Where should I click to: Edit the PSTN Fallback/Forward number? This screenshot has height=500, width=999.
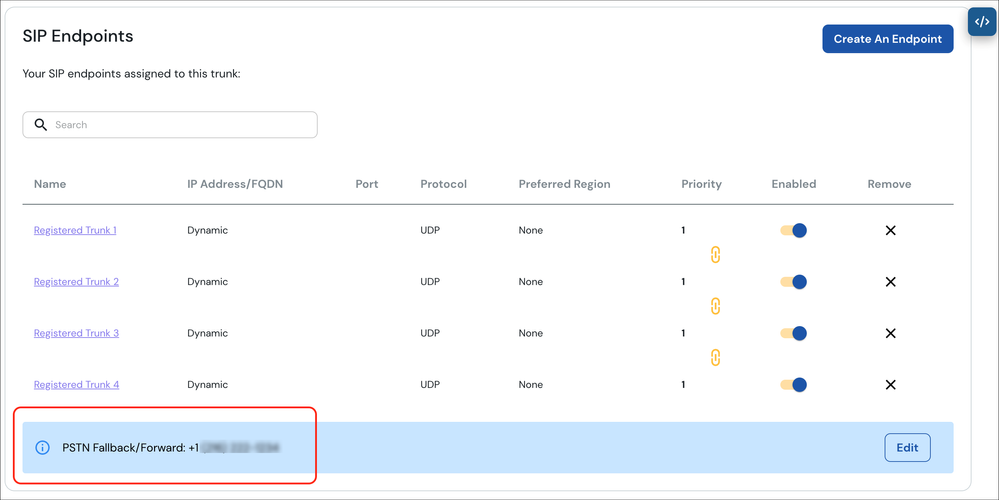[907, 448]
